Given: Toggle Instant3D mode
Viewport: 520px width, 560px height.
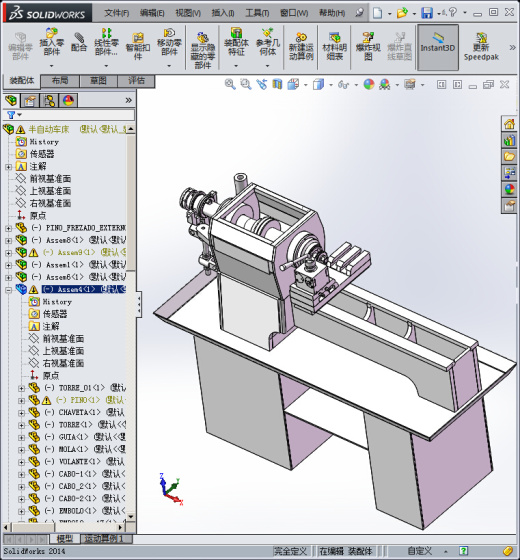Looking at the screenshot, I should [438, 47].
